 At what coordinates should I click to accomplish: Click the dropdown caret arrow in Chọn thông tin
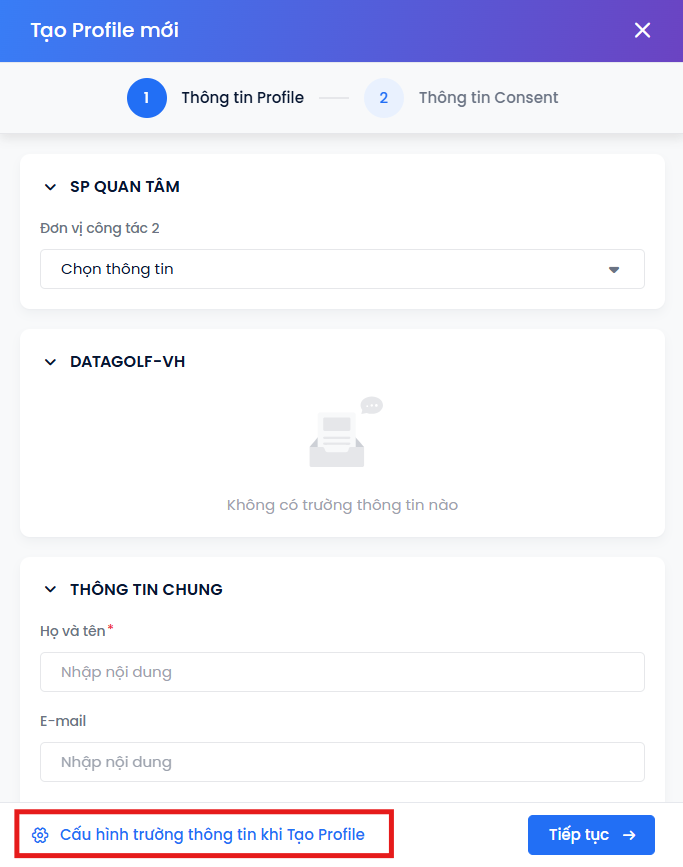tap(614, 269)
